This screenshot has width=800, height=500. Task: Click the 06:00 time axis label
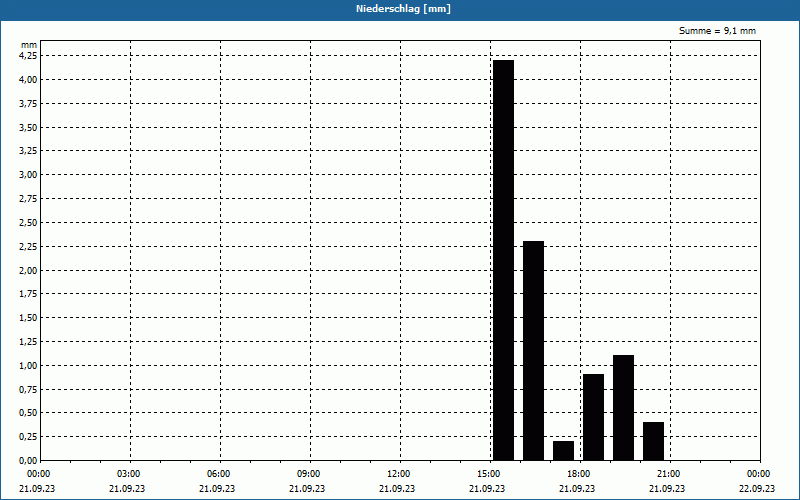(219, 474)
